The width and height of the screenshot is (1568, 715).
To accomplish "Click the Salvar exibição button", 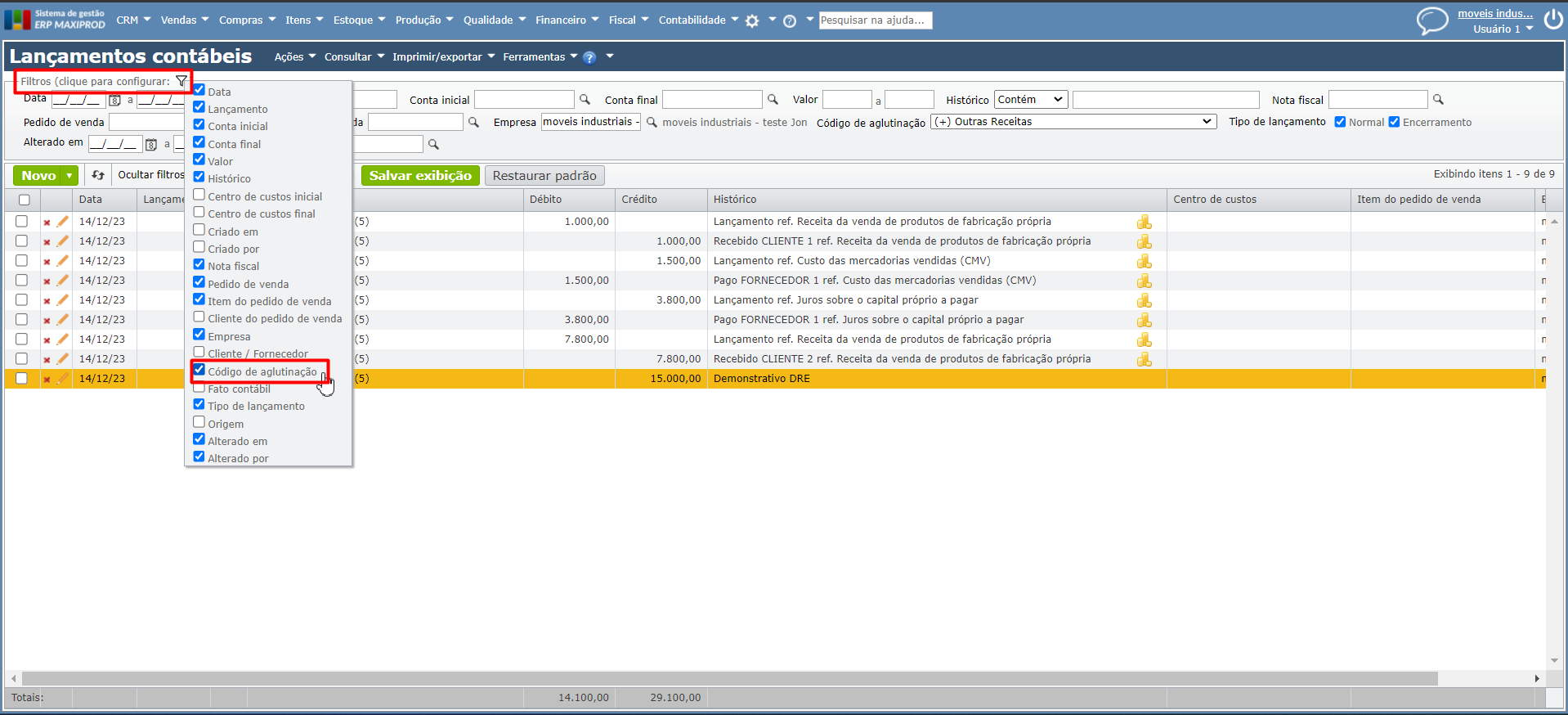I will coord(420,176).
